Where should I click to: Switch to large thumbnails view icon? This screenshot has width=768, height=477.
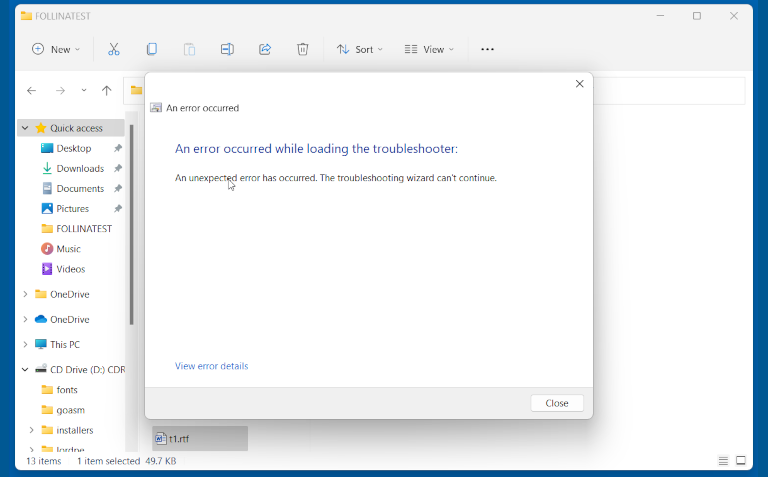[x=741, y=460]
